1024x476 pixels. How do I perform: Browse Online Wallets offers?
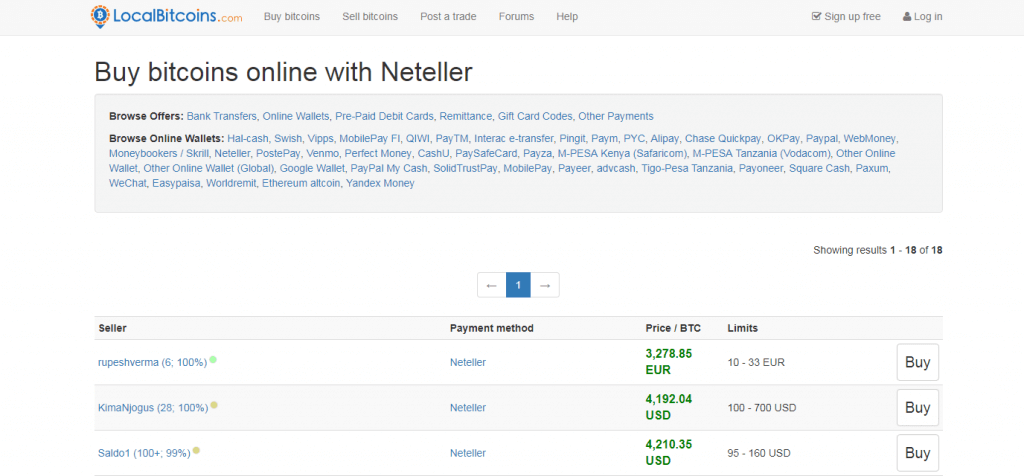(x=296, y=116)
